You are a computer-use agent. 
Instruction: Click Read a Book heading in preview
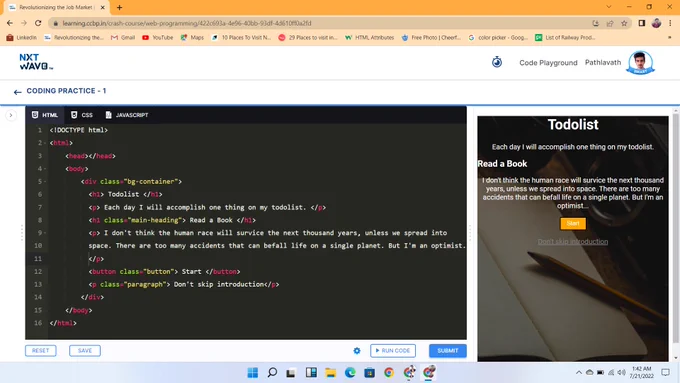502,164
